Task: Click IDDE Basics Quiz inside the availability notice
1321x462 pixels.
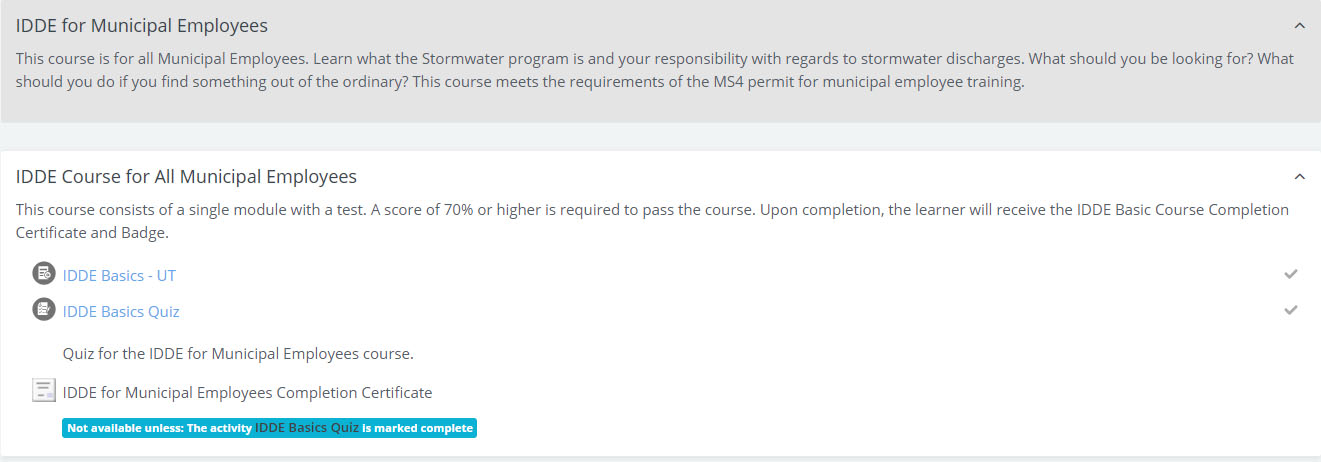Action: pyautogui.click(x=307, y=428)
